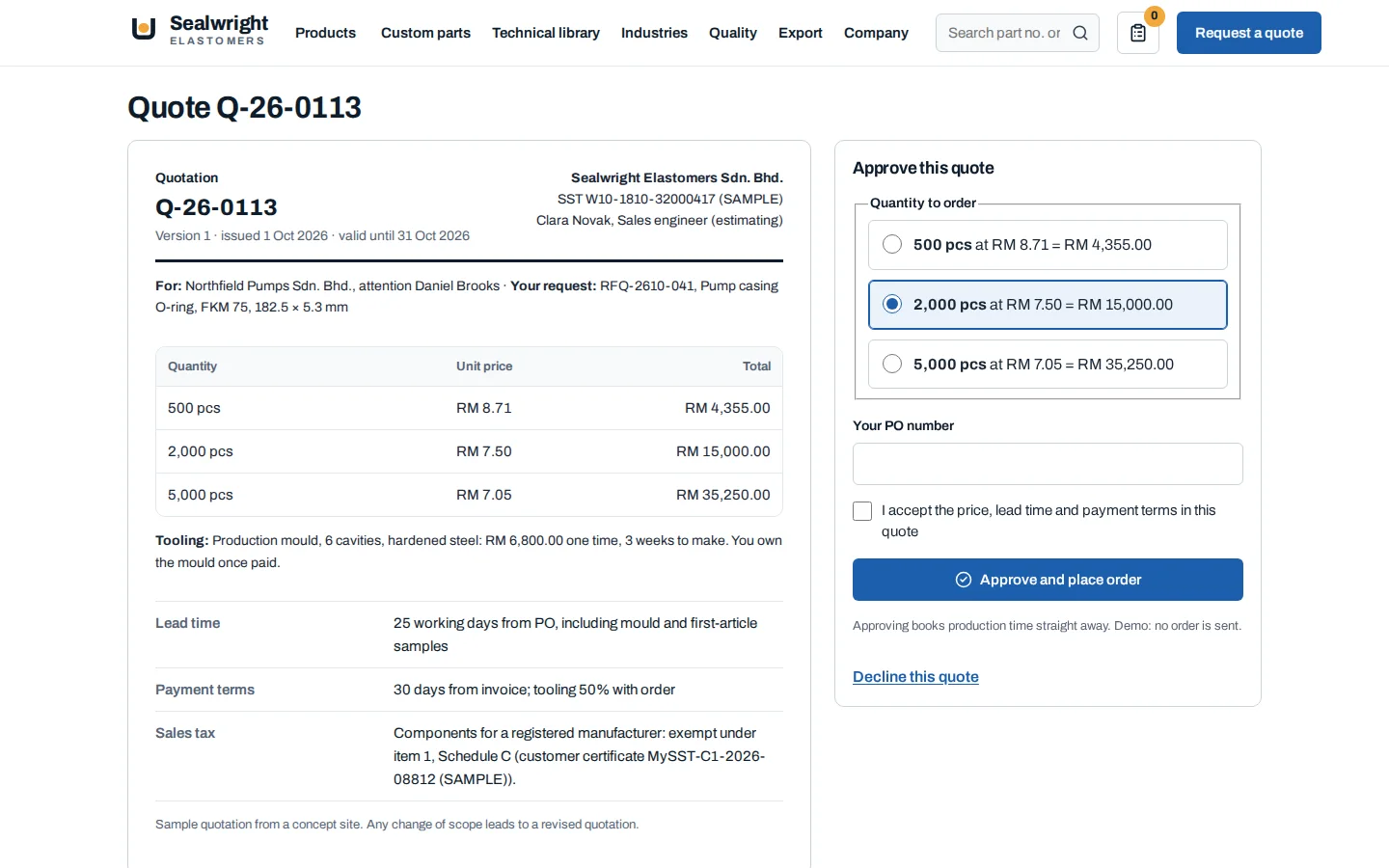Open the Industries menu
The image size is (1389, 868).
tap(654, 33)
